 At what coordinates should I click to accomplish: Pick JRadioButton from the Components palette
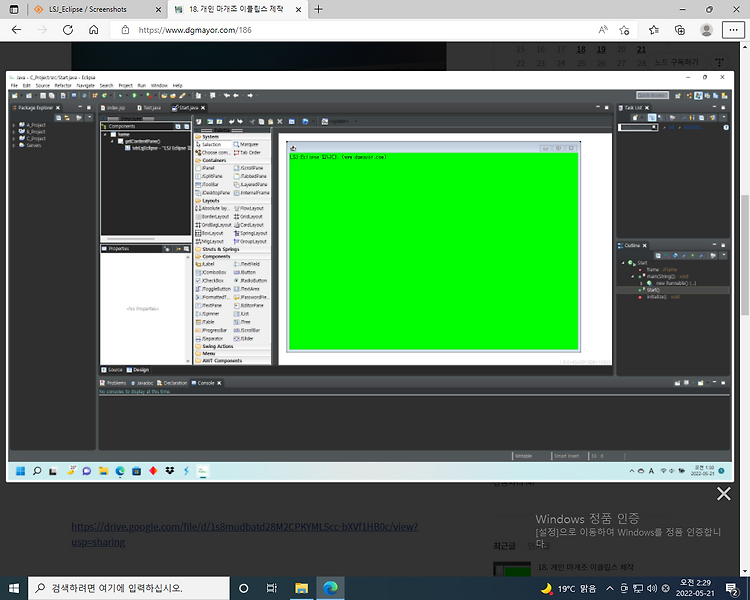250,280
